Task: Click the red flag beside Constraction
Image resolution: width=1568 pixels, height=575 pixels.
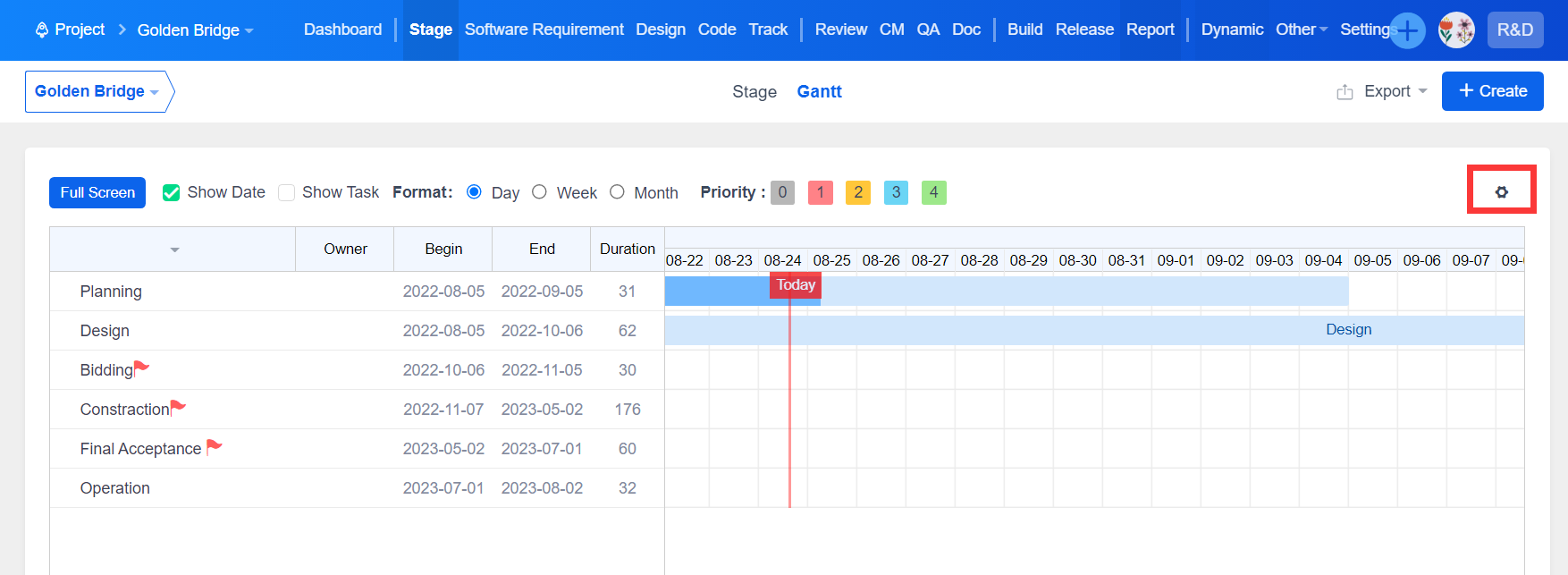Action: coord(178,407)
